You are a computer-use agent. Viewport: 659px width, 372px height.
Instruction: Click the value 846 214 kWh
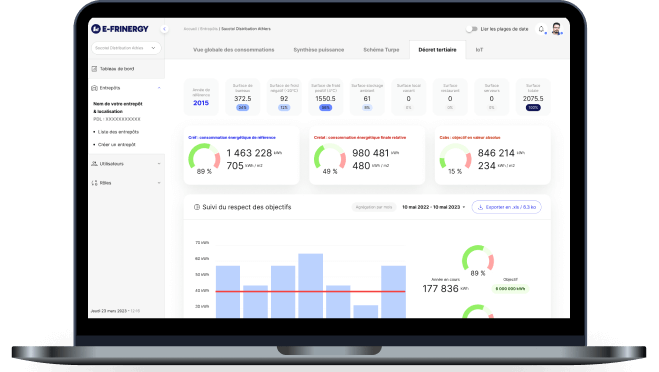(x=501, y=153)
